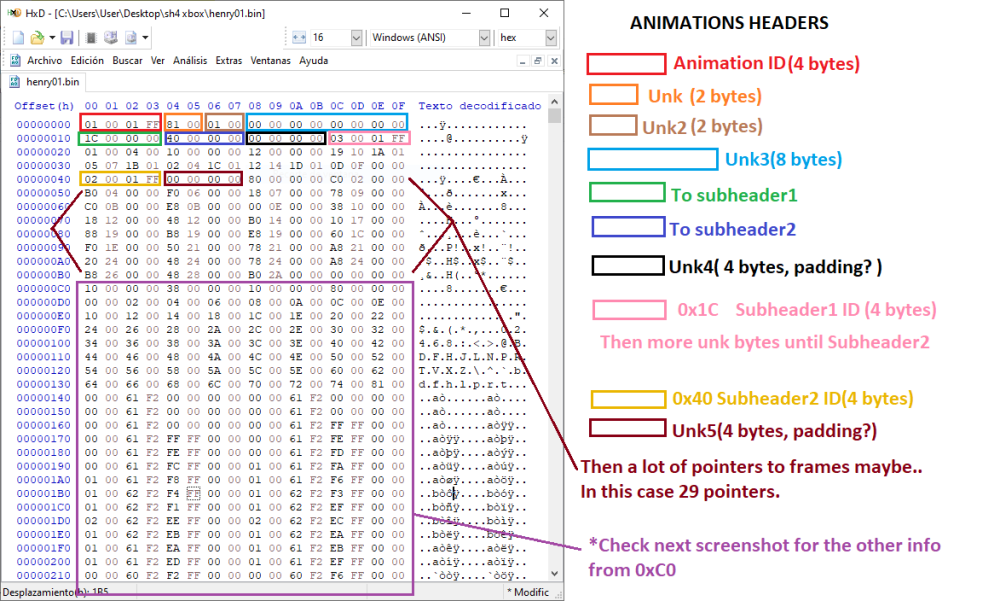Image resolution: width=1000 pixels, height=601 pixels.
Task: Click the document icon left of Archivo
Action: coord(15,60)
